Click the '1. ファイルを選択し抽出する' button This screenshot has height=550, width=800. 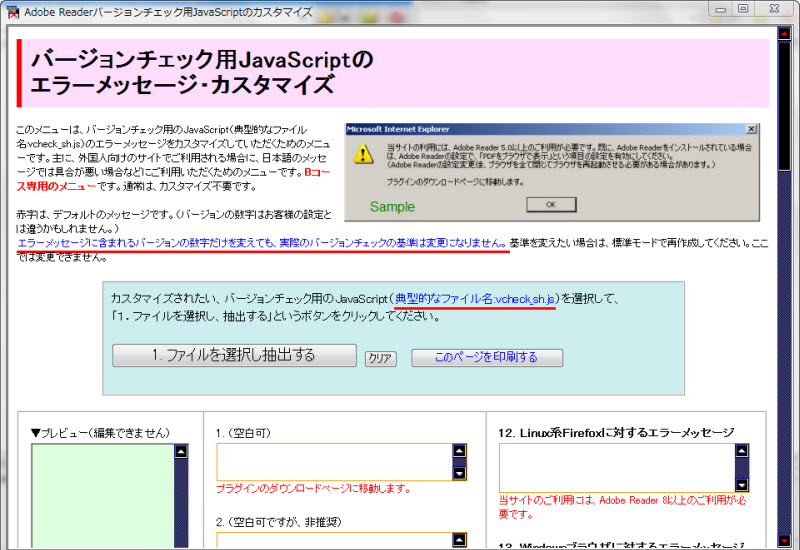click(x=234, y=355)
